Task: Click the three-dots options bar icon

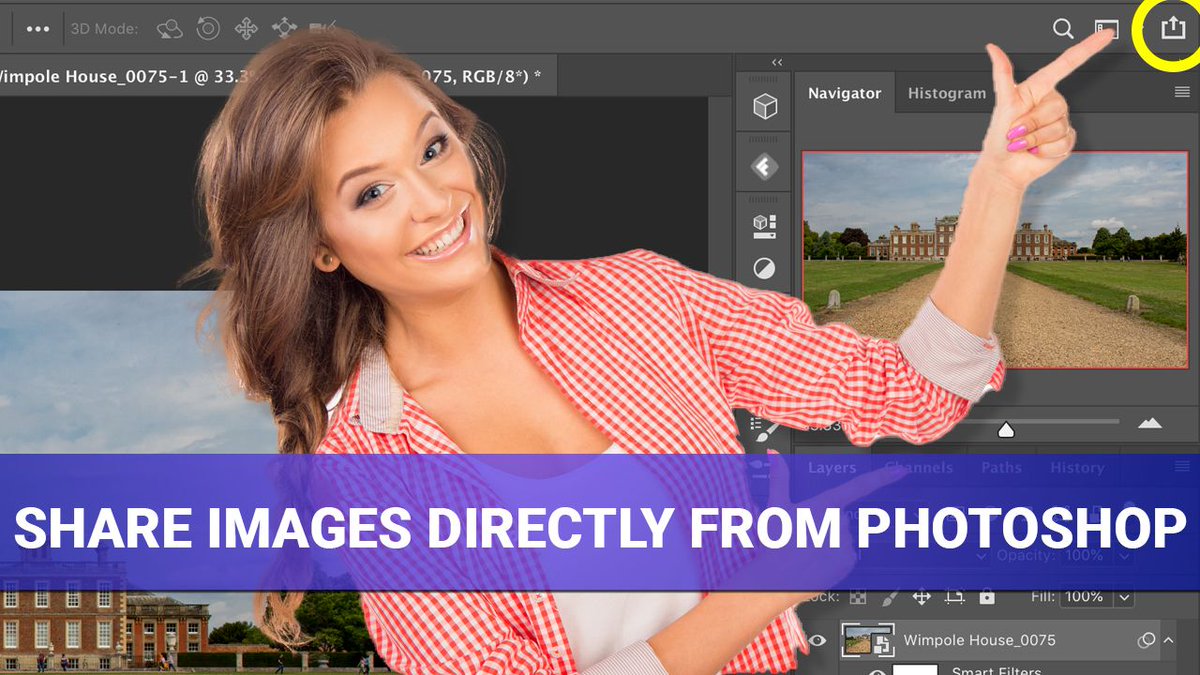Action: click(38, 29)
